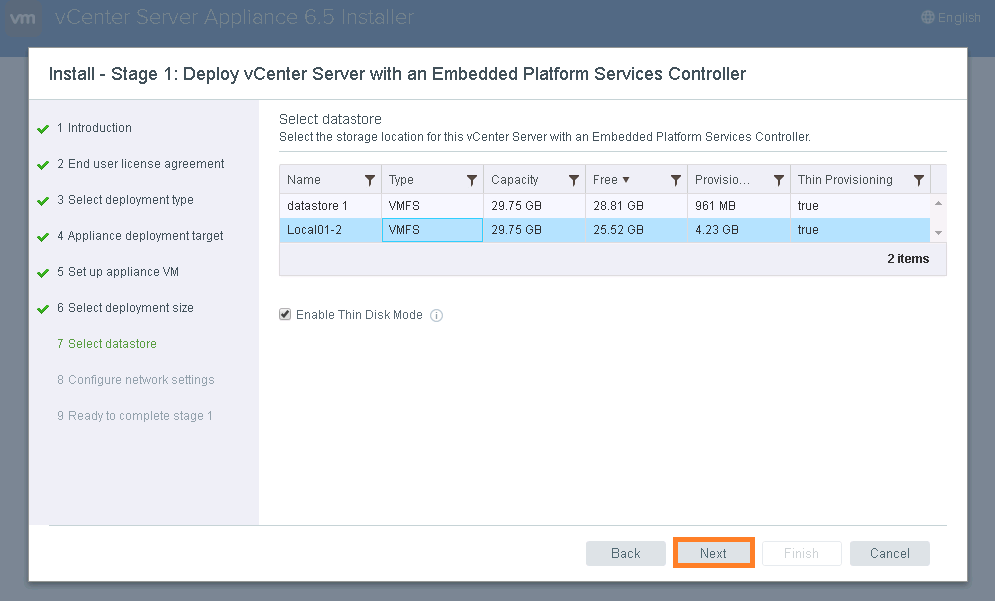Jump to Configure network settings step

[x=136, y=380]
